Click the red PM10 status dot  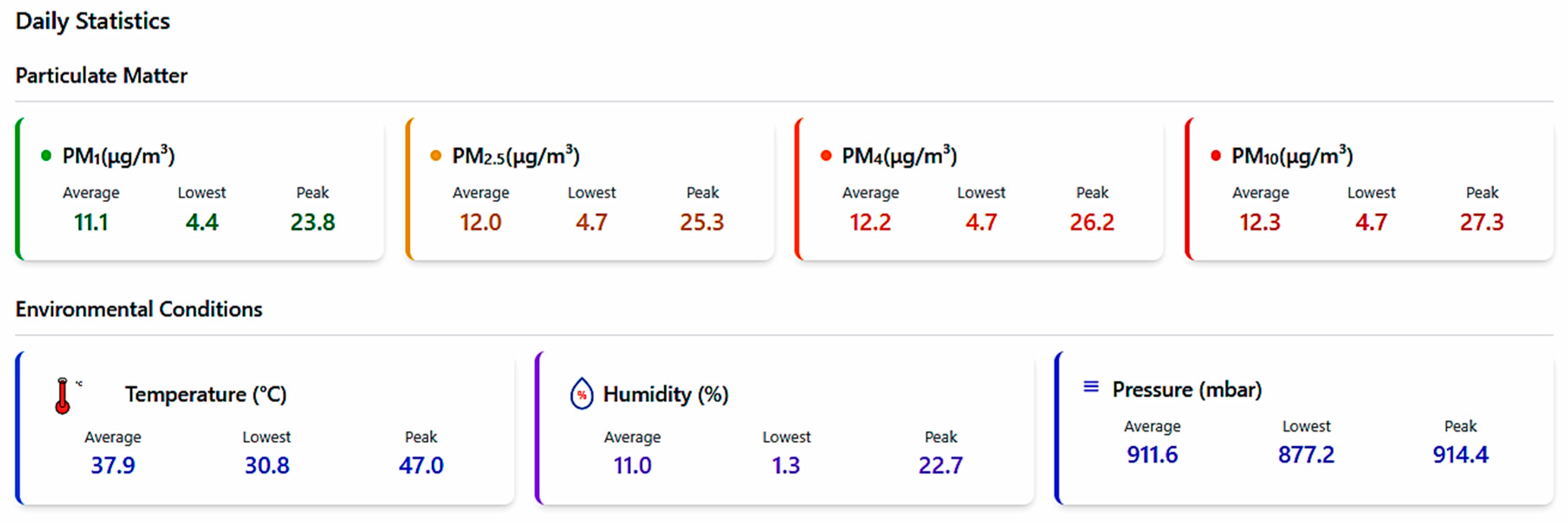pyautogui.click(x=1216, y=156)
